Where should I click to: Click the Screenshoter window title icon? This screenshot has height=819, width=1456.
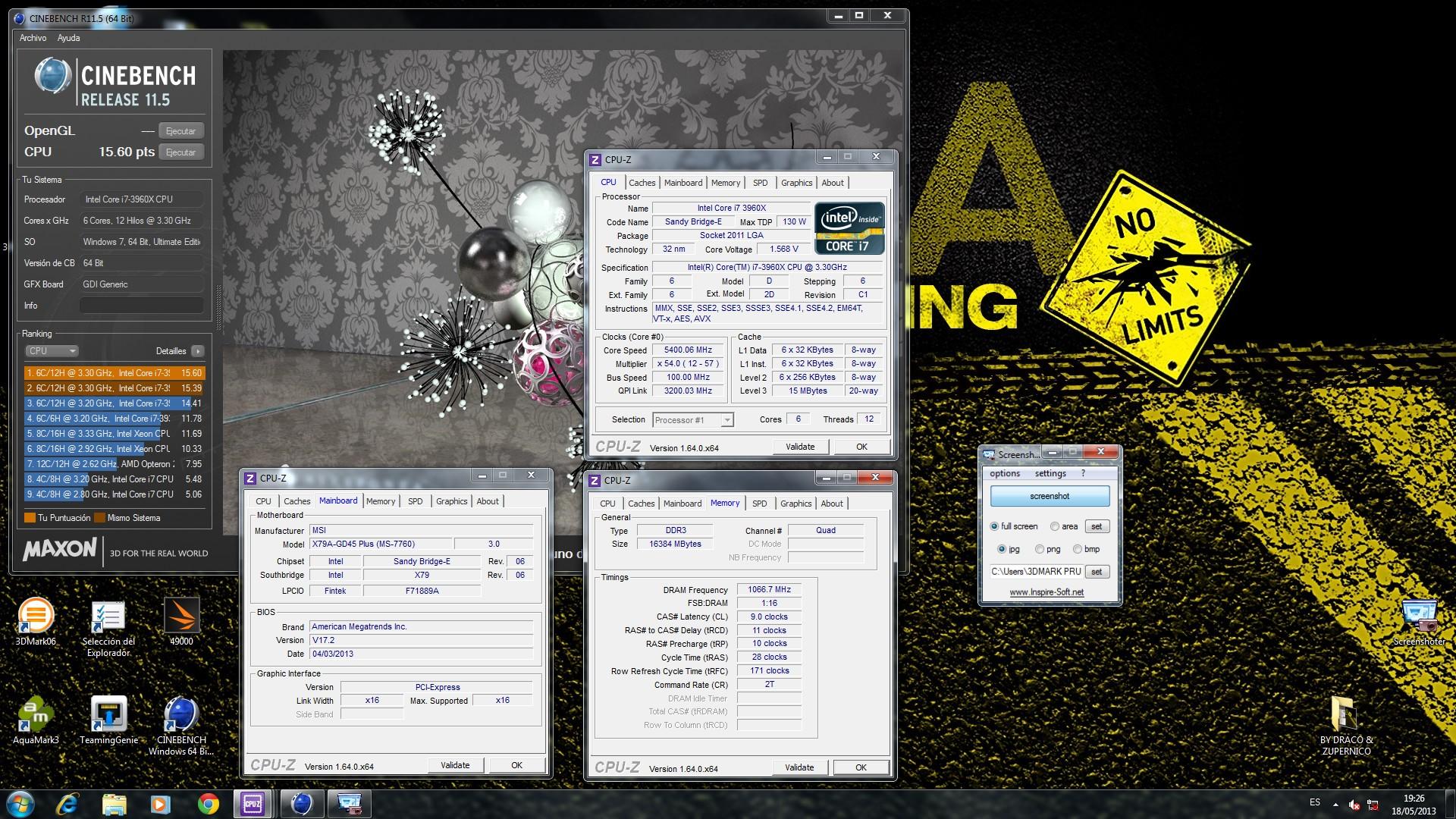tap(989, 454)
